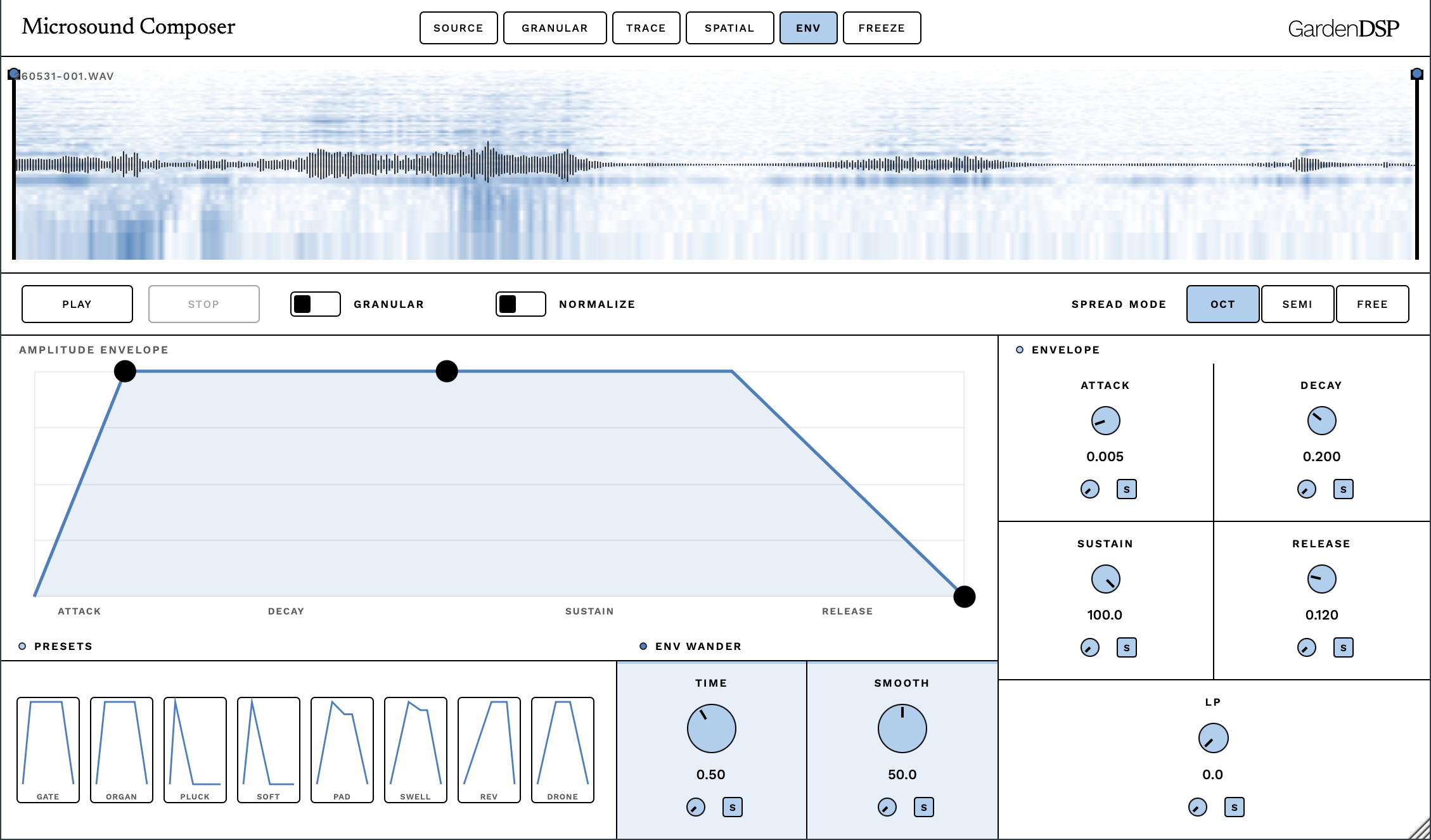Set spread mode to FREE
Viewport: 1431px width, 840px height.
click(x=1373, y=304)
